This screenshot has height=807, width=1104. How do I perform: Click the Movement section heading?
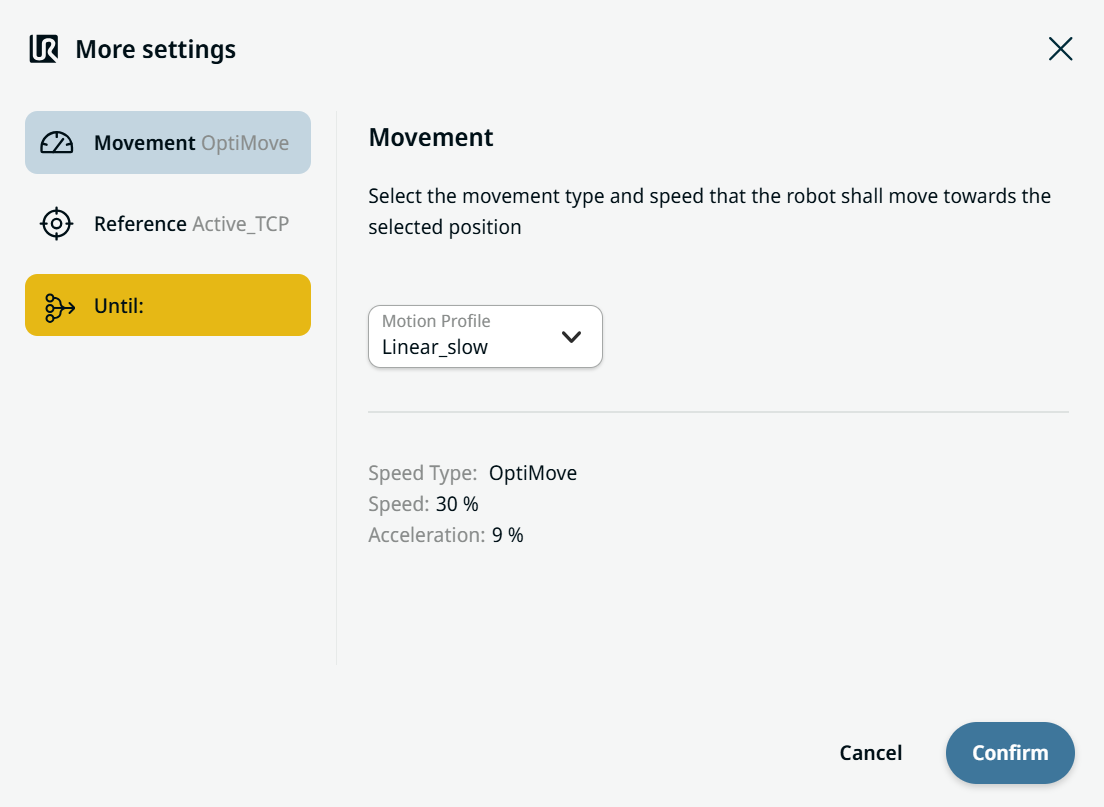[x=431, y=137]
